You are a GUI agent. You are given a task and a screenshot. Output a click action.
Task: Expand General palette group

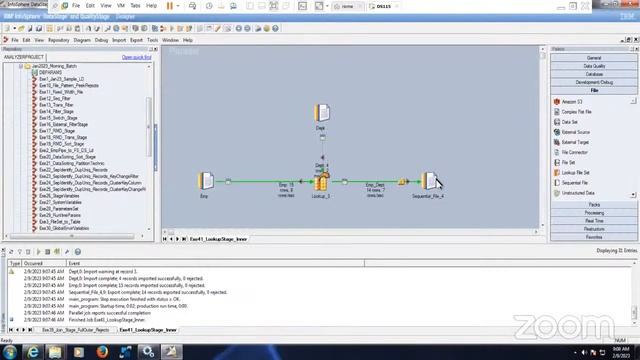(x=594, y=58)
